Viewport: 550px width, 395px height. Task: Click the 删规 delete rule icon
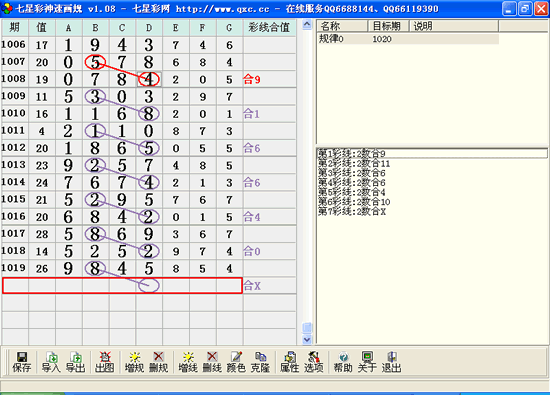pos(159,362)
